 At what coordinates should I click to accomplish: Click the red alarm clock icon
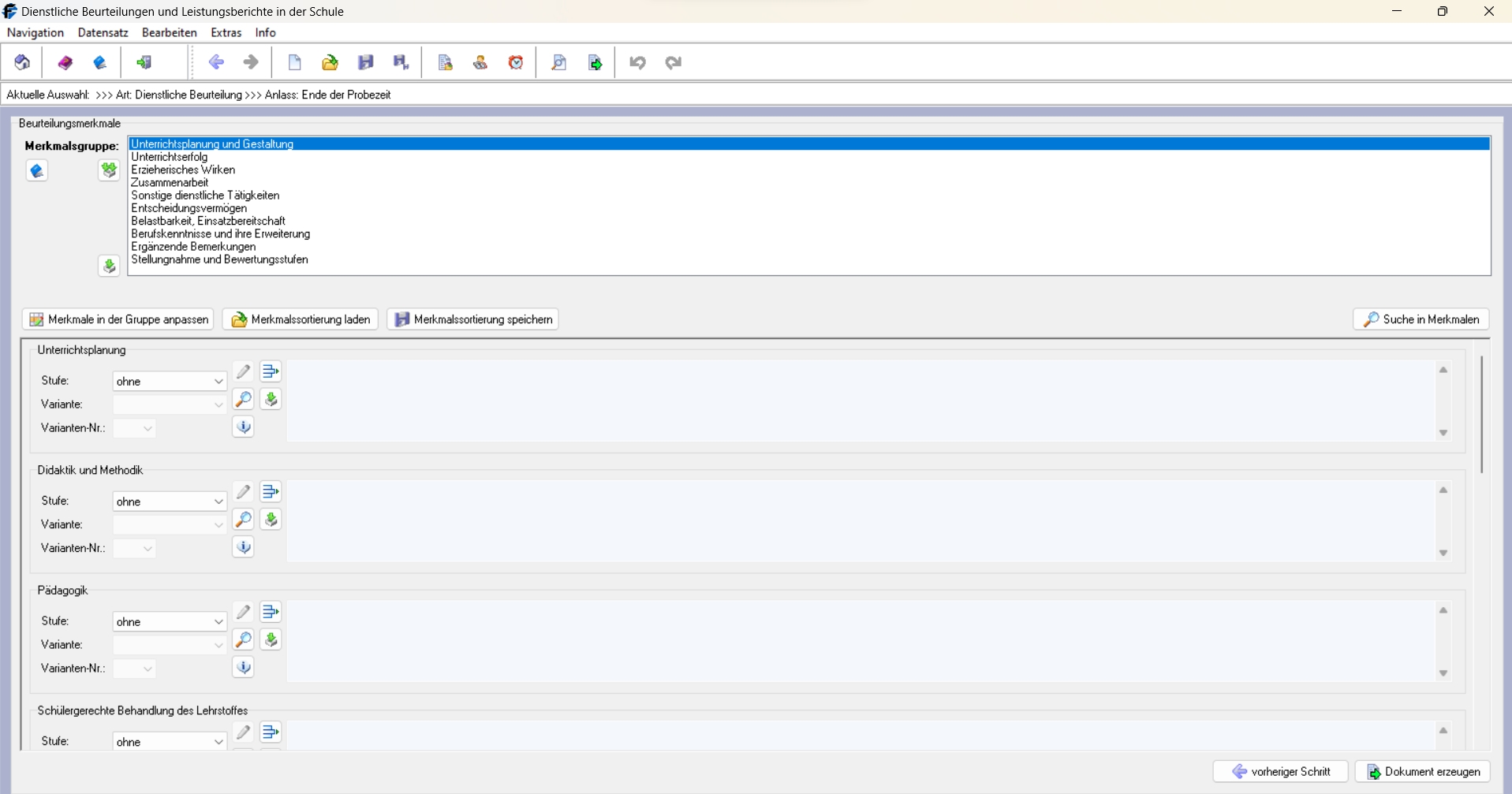[x=516, y=62]
